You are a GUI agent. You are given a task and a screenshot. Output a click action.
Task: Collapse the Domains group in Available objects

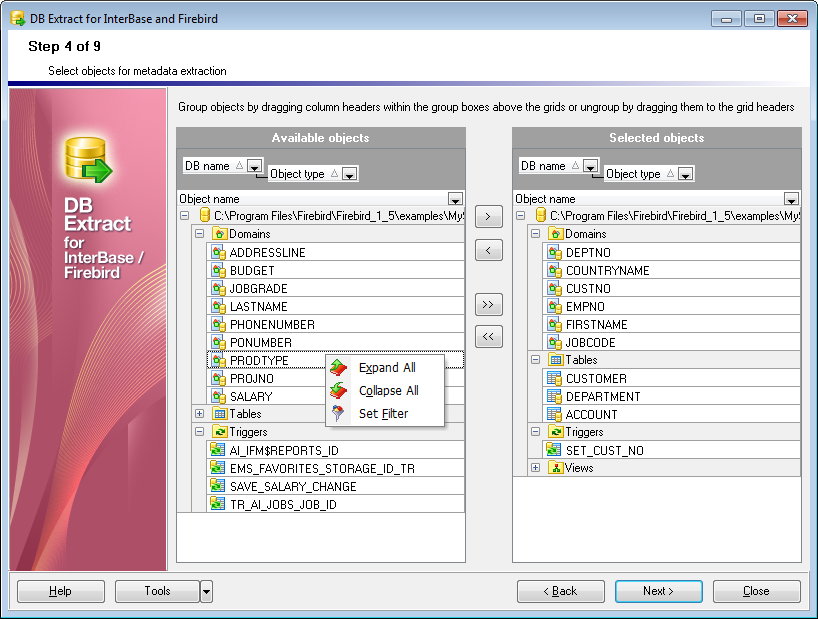click(x=198, y=233)
